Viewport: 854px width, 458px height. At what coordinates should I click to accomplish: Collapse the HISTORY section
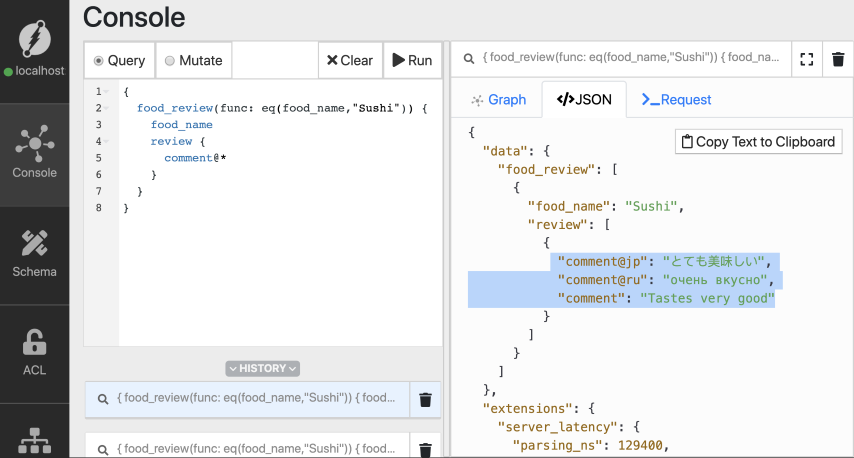[x=263, y=368]
